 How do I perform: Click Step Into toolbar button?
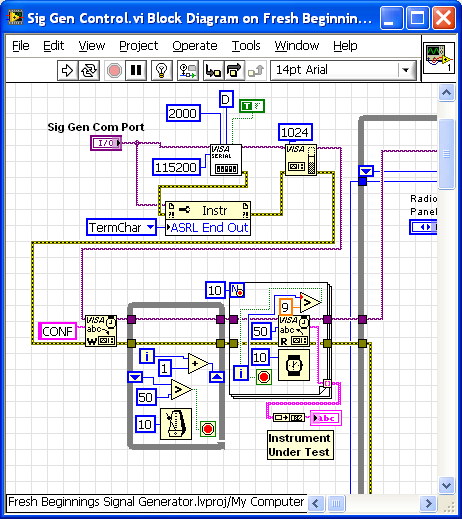click(x=213, y=70)
